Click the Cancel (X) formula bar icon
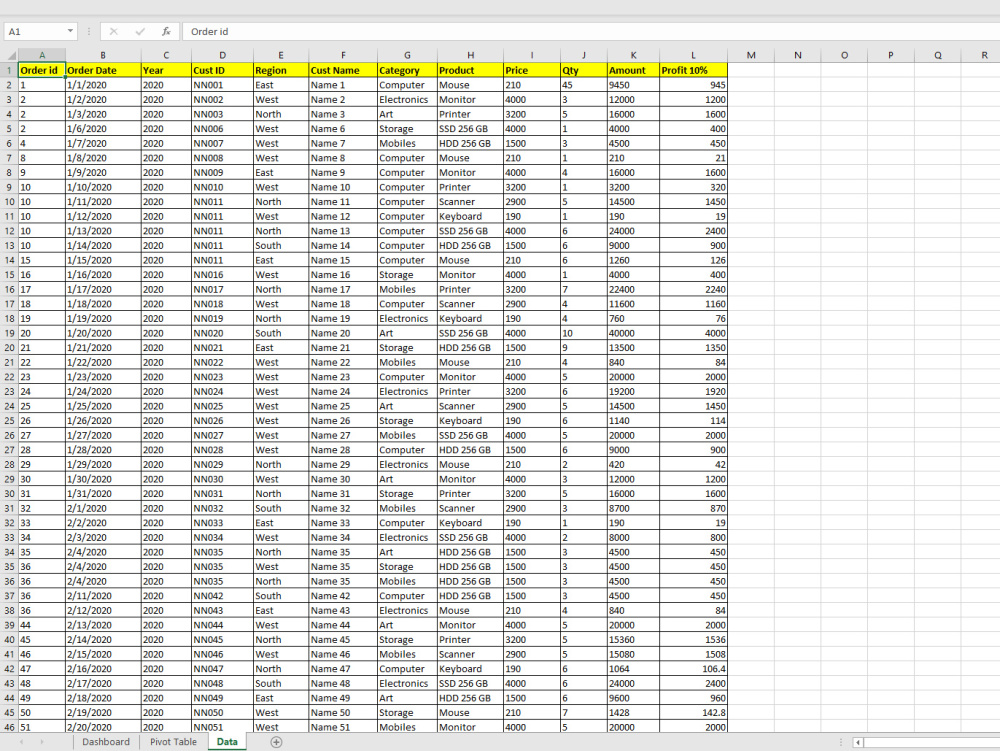The height and width of the screenshot is (751, 1000). 114,31
